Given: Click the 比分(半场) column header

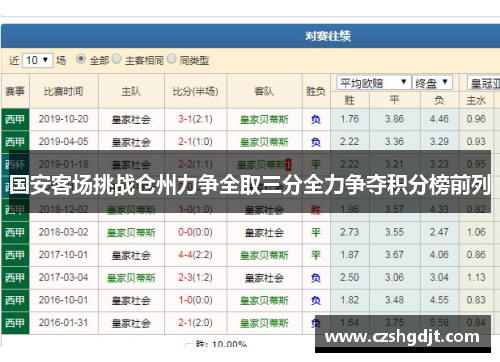Looking at the screenshot, I should pyautogui.click(x=195, y=91).
